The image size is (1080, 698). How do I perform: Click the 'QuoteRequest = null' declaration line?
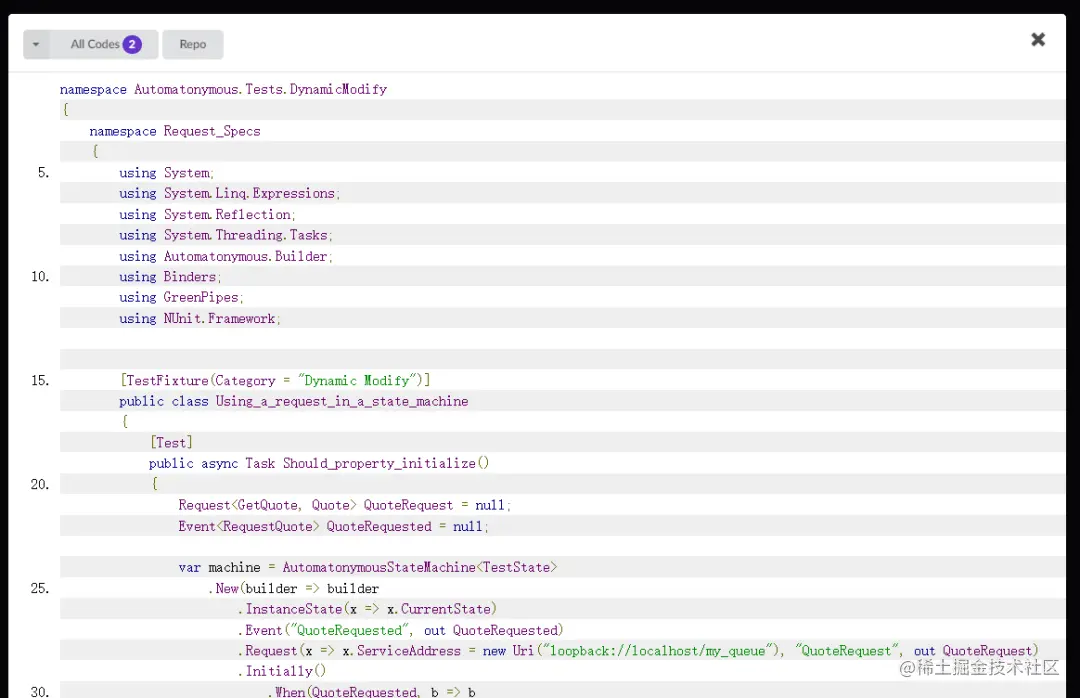coord(345,505)
